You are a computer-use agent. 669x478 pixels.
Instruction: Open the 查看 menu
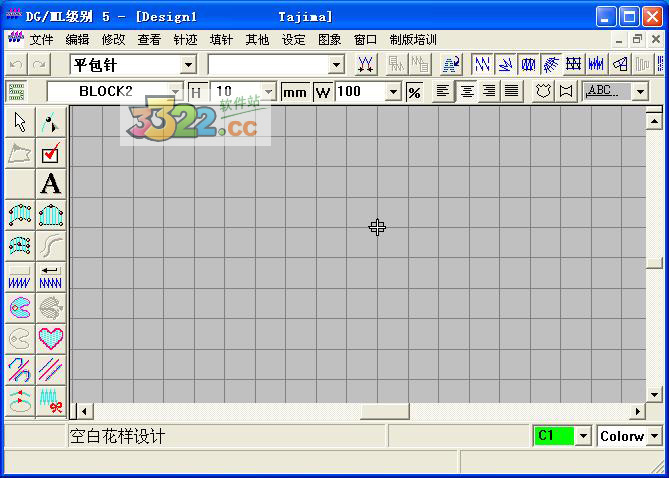point(149,40)
